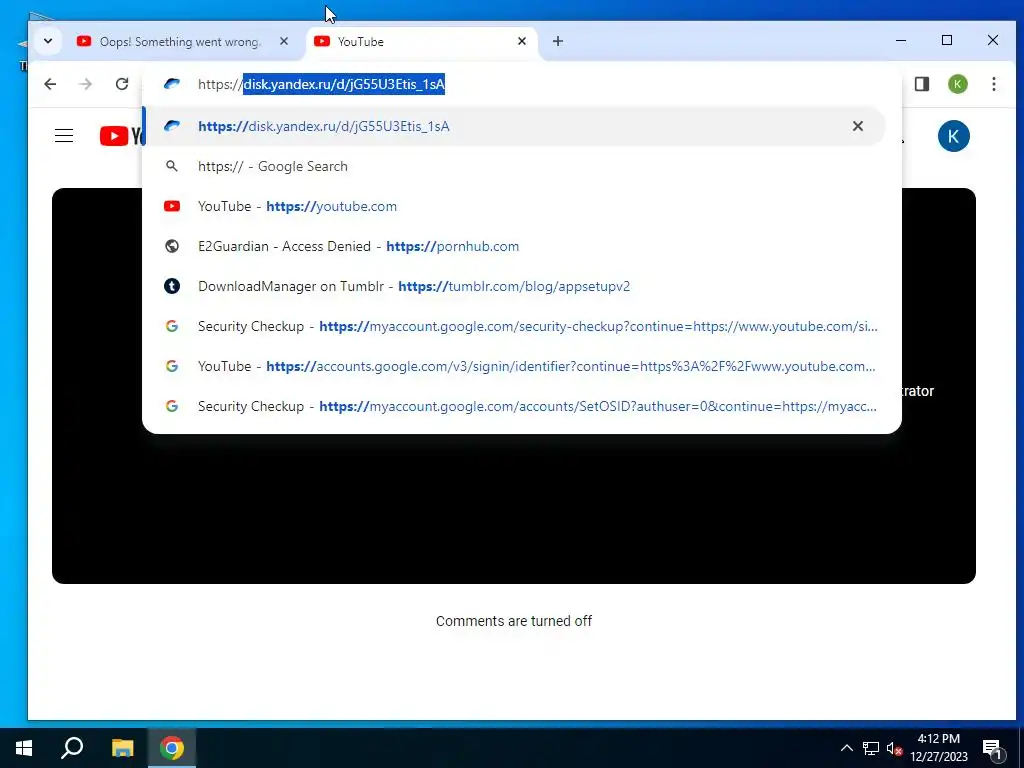Select the Security Checkup security-checkup suggestion
This screenshot has height=768, width=1024.
(x=513, y=326)
